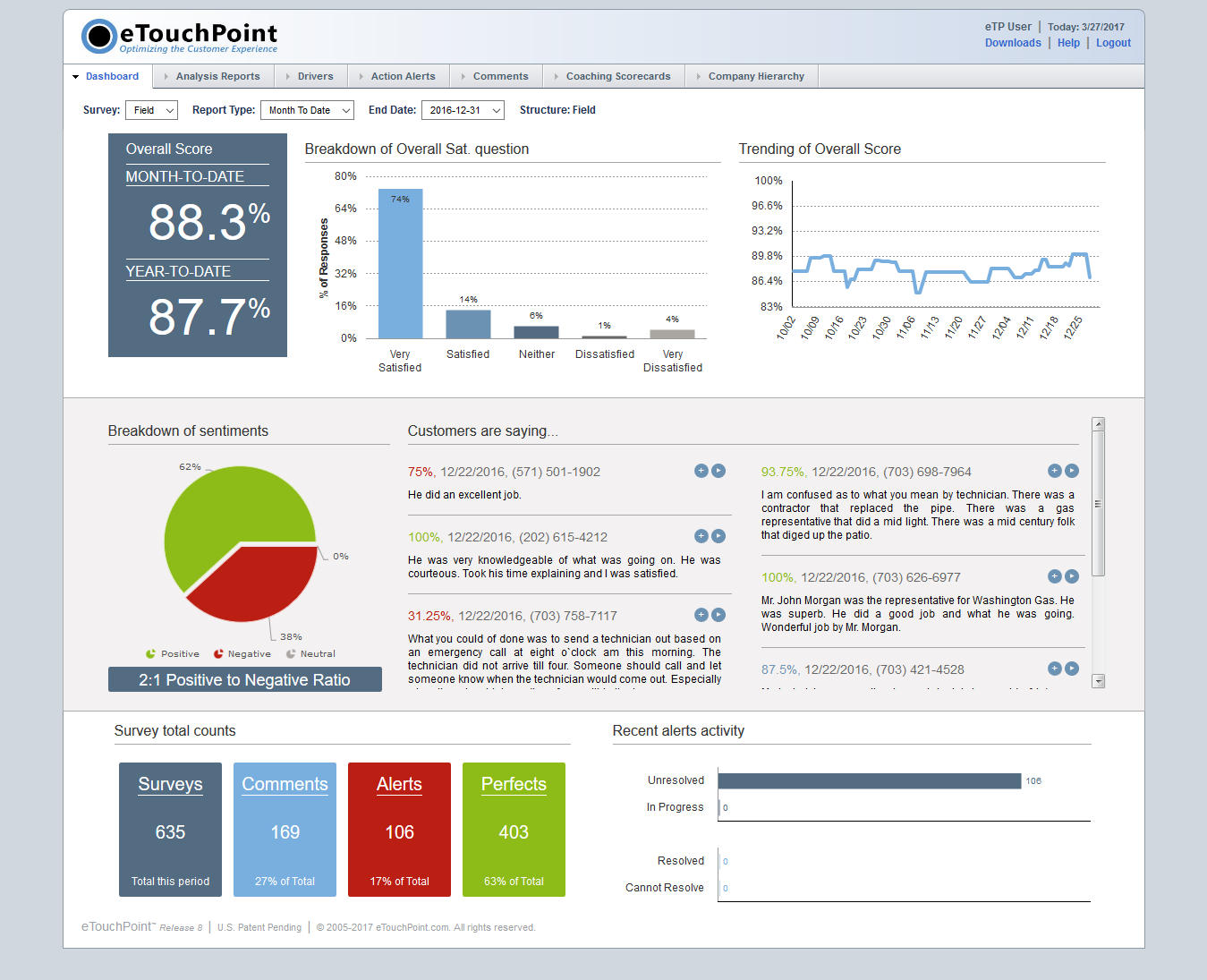Play the 75% comment from (571) 501-1902
This screenshot has height=980, width=1207.
[718, 471]
